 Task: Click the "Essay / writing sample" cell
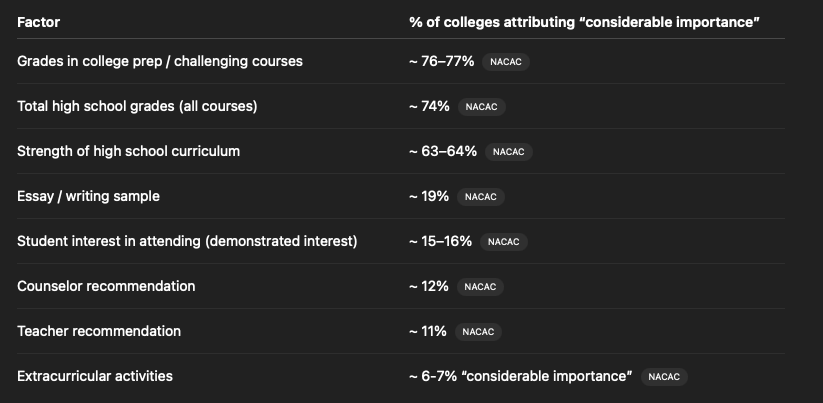pos(88,196)
